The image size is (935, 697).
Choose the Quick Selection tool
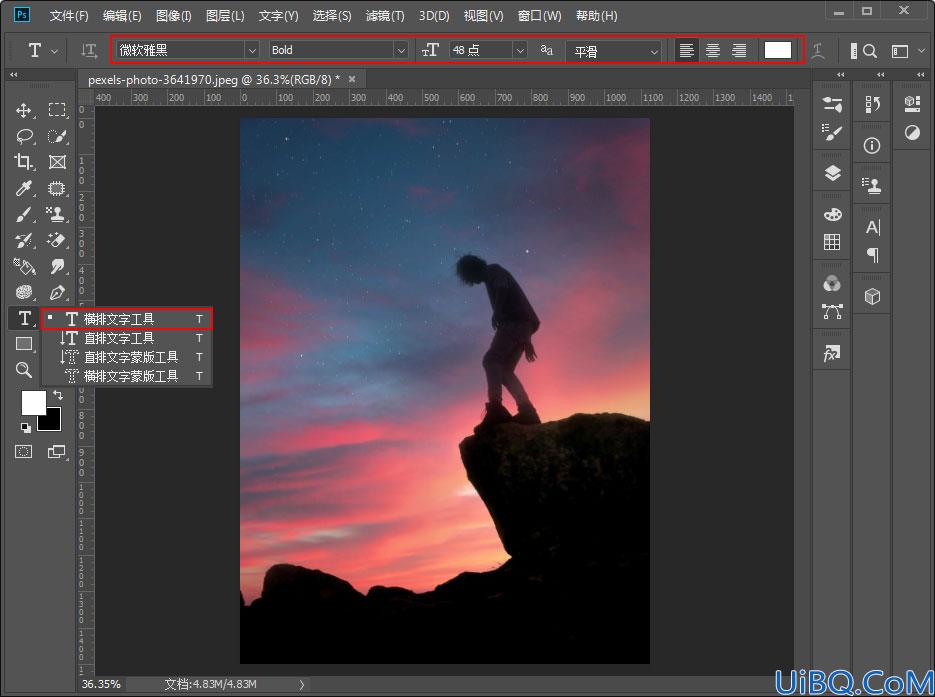57,137
